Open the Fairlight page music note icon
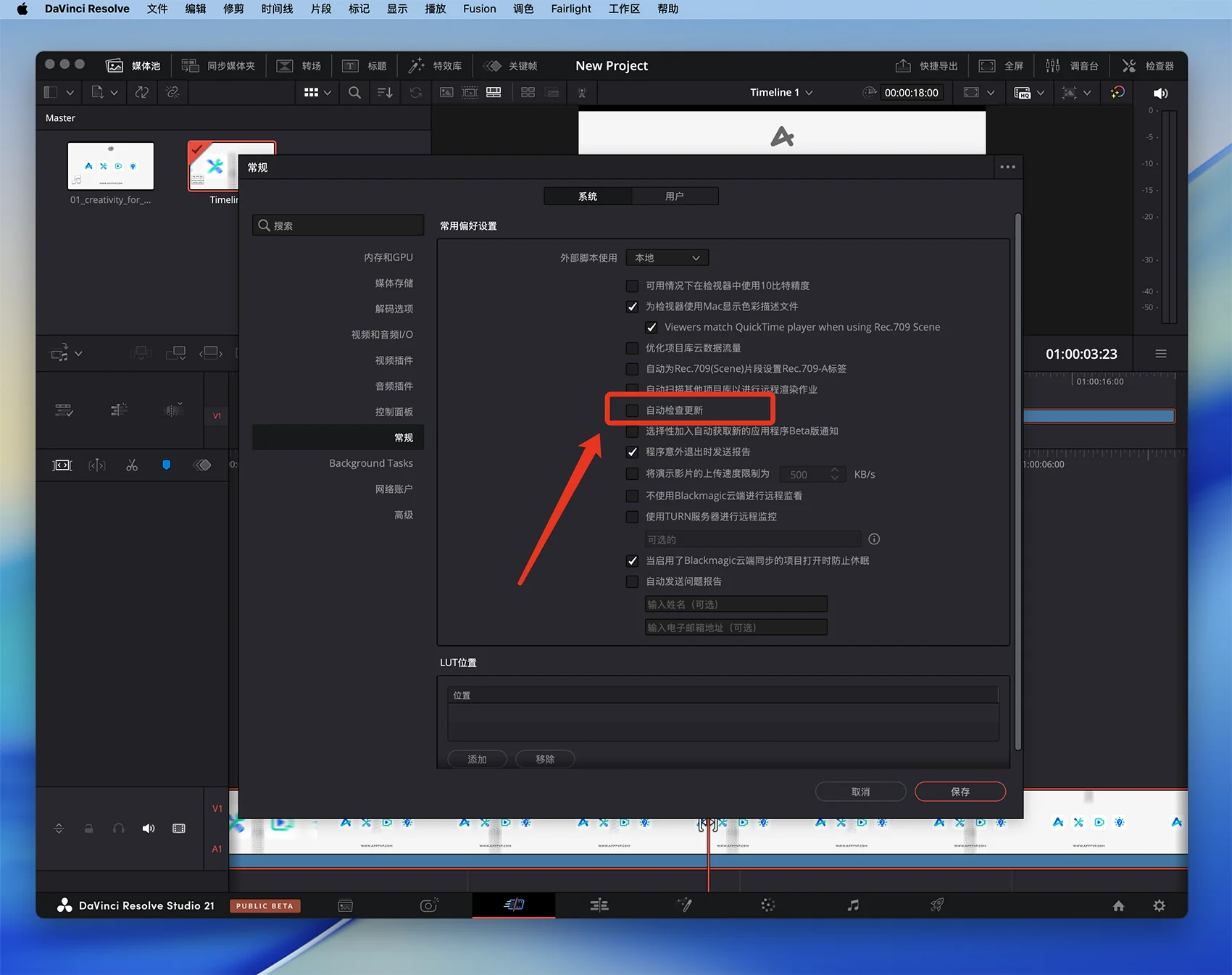This screenshot has width=1232, height=975. (x=853, y=905)
